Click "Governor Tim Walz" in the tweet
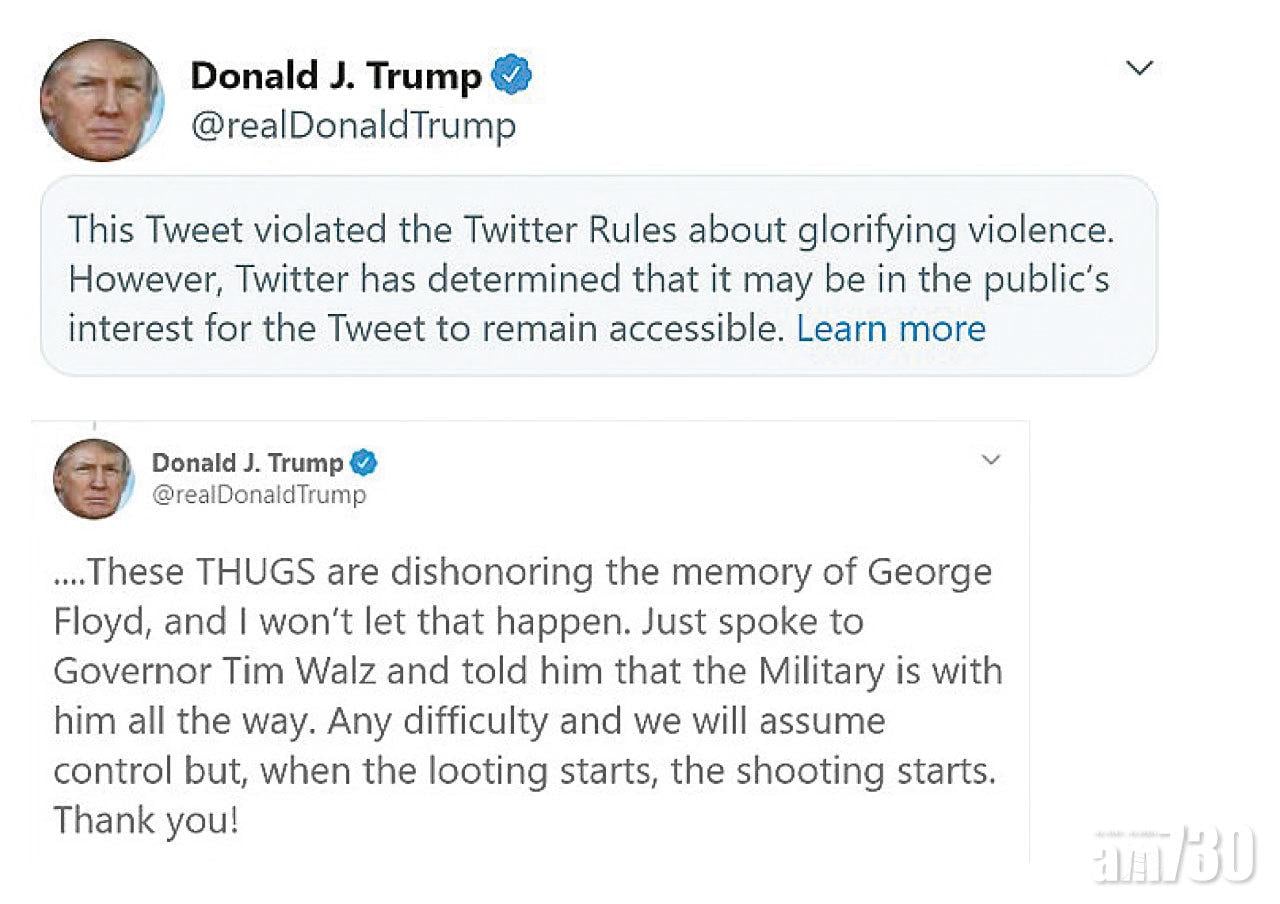The image size is (1280, 904). 213,670
